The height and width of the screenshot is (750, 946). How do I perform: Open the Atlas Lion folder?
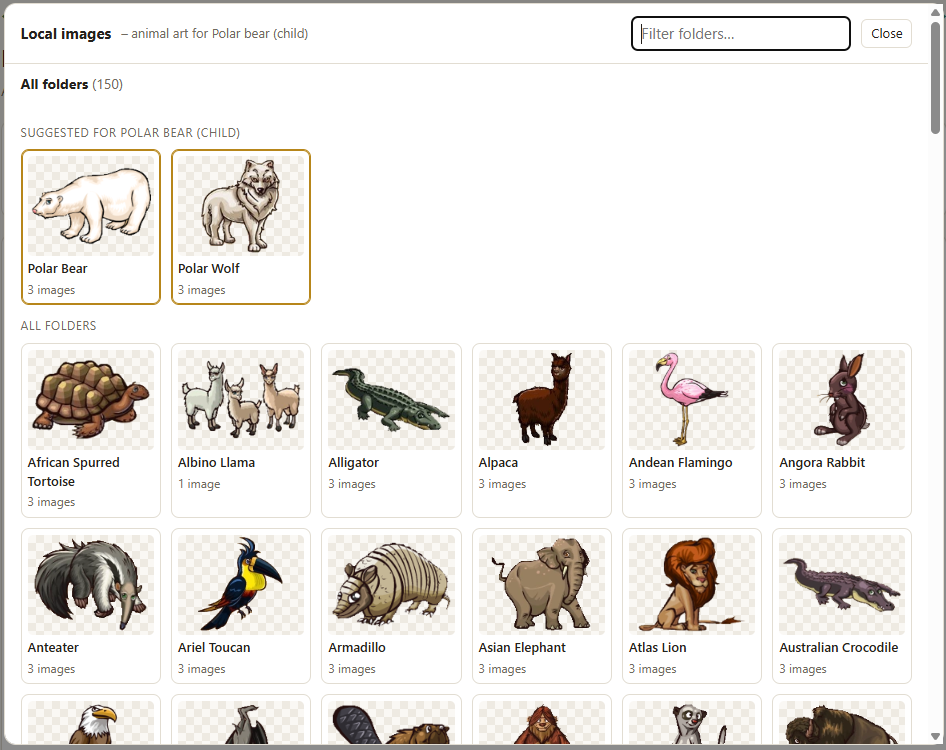click(x=691, y=606)
